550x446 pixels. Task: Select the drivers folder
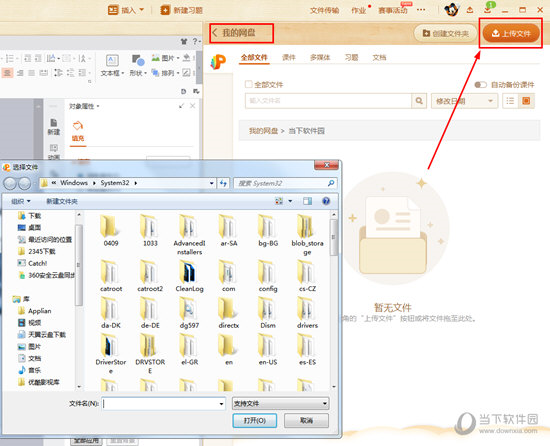tap(307, 313)
